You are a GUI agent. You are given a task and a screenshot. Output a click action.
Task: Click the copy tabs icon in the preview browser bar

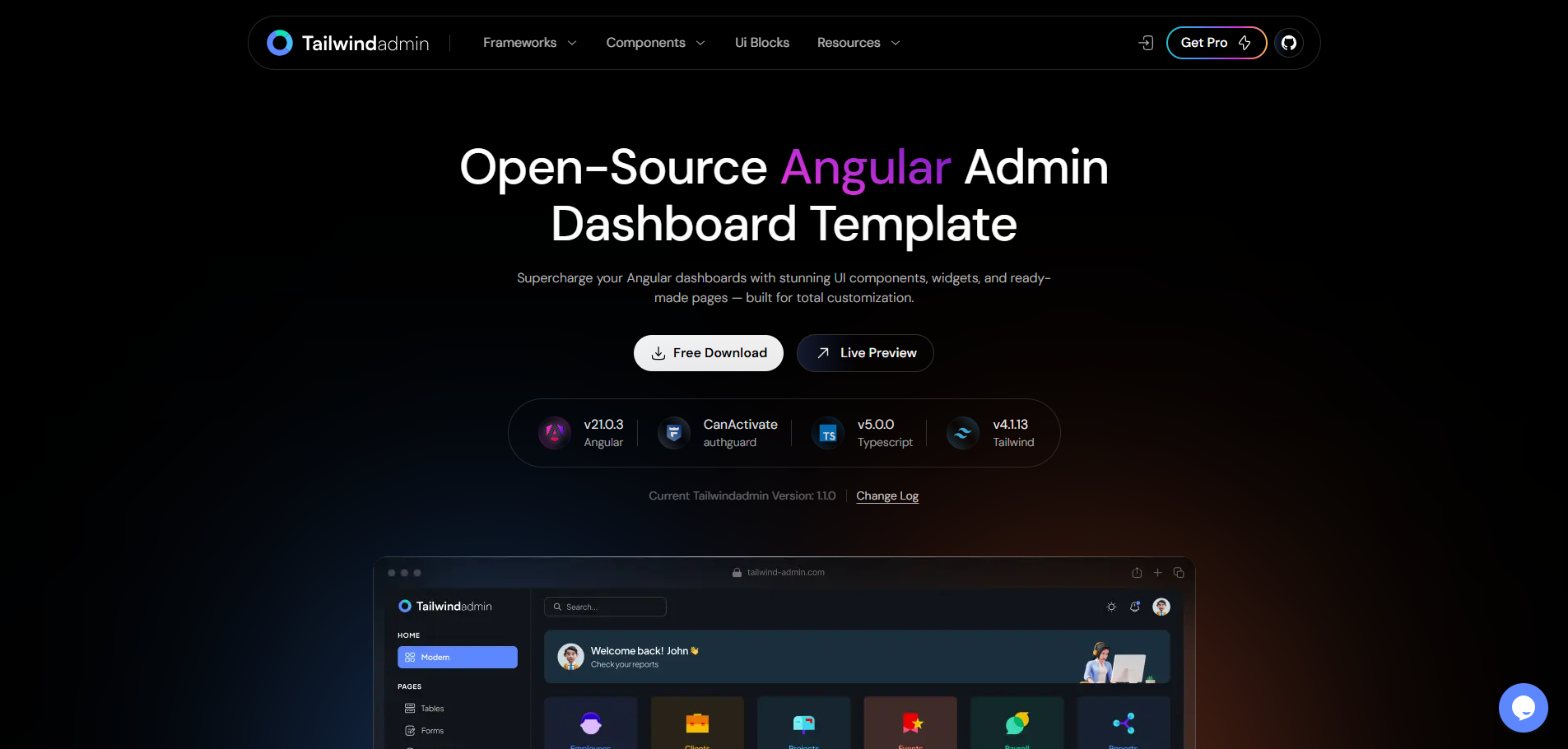pos(1179,573)
